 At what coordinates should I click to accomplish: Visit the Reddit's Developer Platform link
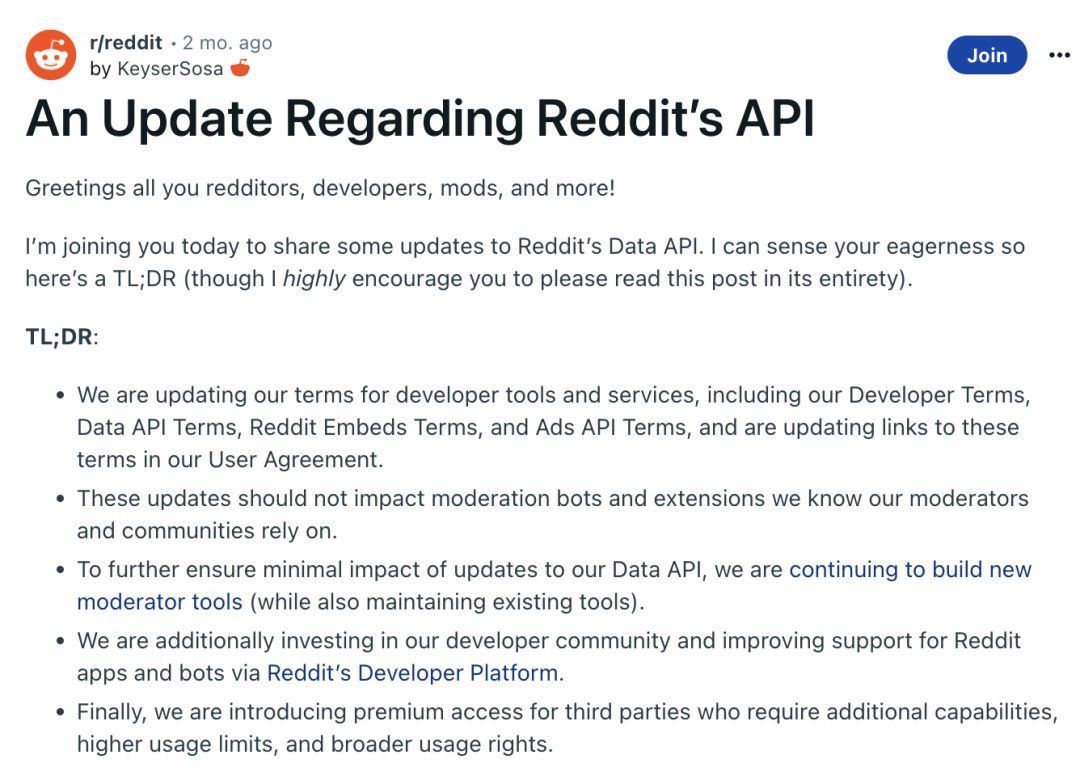(x=413, y=673)
